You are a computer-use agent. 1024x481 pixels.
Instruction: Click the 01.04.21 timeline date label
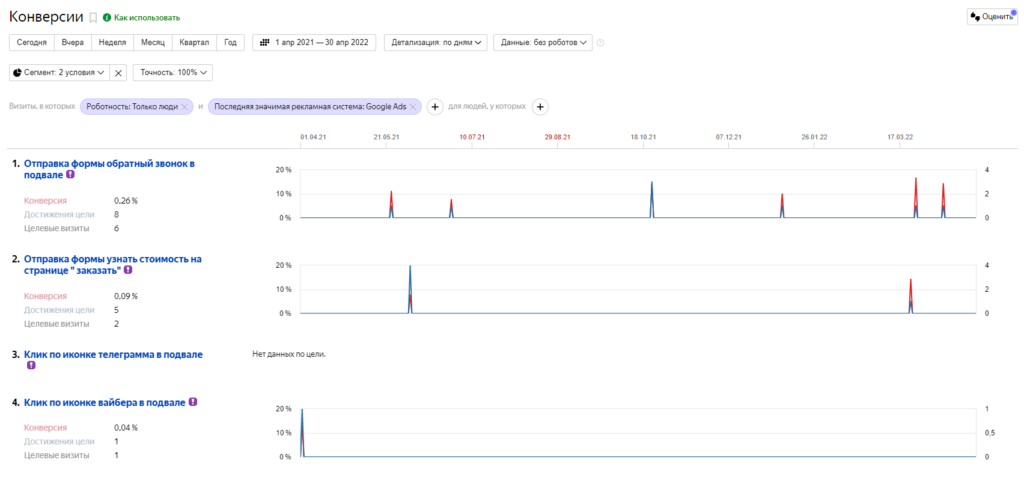click(313, 137)
